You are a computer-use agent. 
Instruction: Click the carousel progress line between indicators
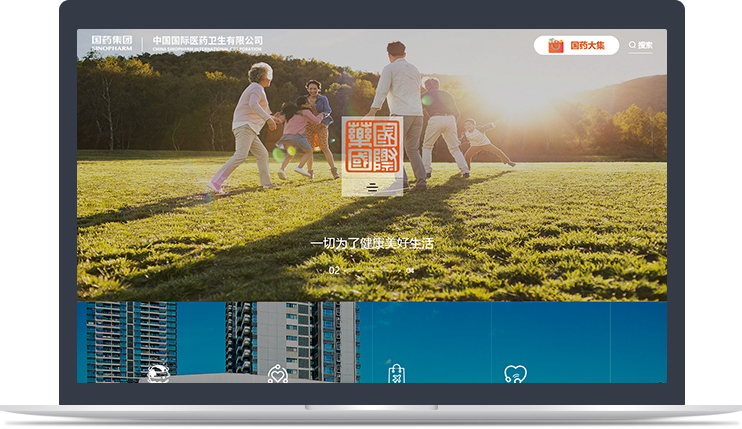pos(372,270)
